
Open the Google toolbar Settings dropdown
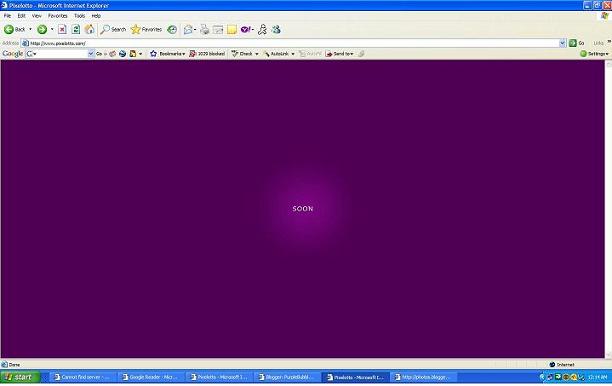pyautogui.click(x=594, y=53)
